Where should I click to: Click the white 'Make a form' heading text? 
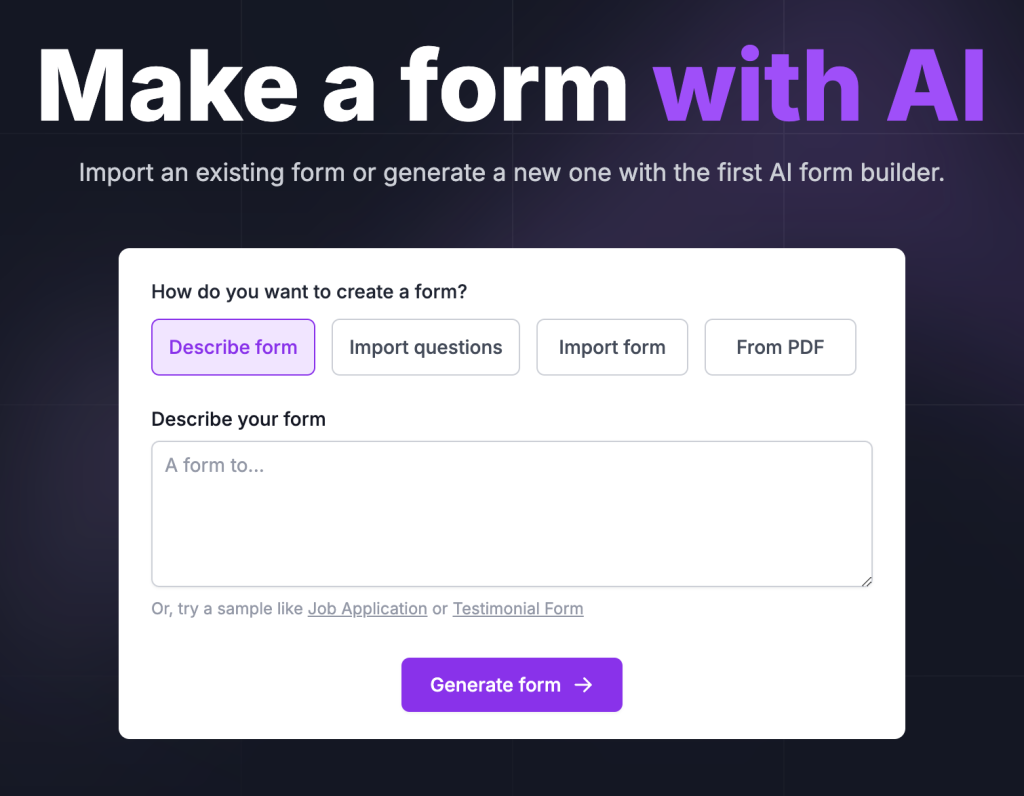point(332,85)
